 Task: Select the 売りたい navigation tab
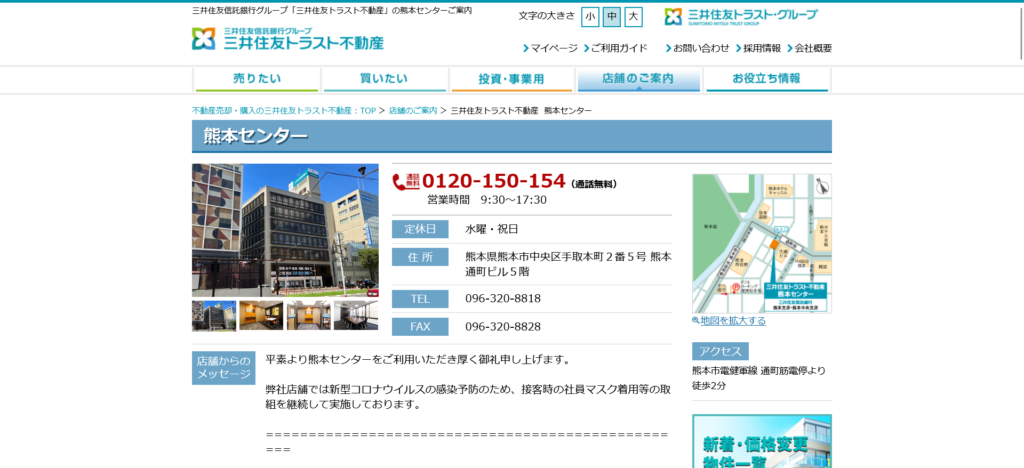click(x=257, y=80)
